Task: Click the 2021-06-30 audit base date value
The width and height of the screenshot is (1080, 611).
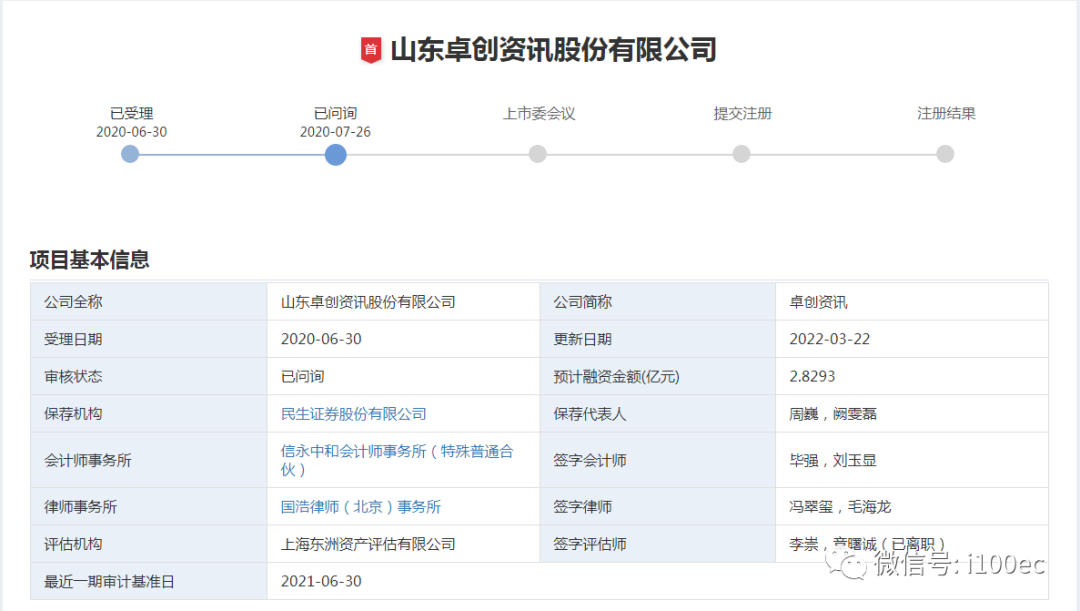Action: [321, 581]
